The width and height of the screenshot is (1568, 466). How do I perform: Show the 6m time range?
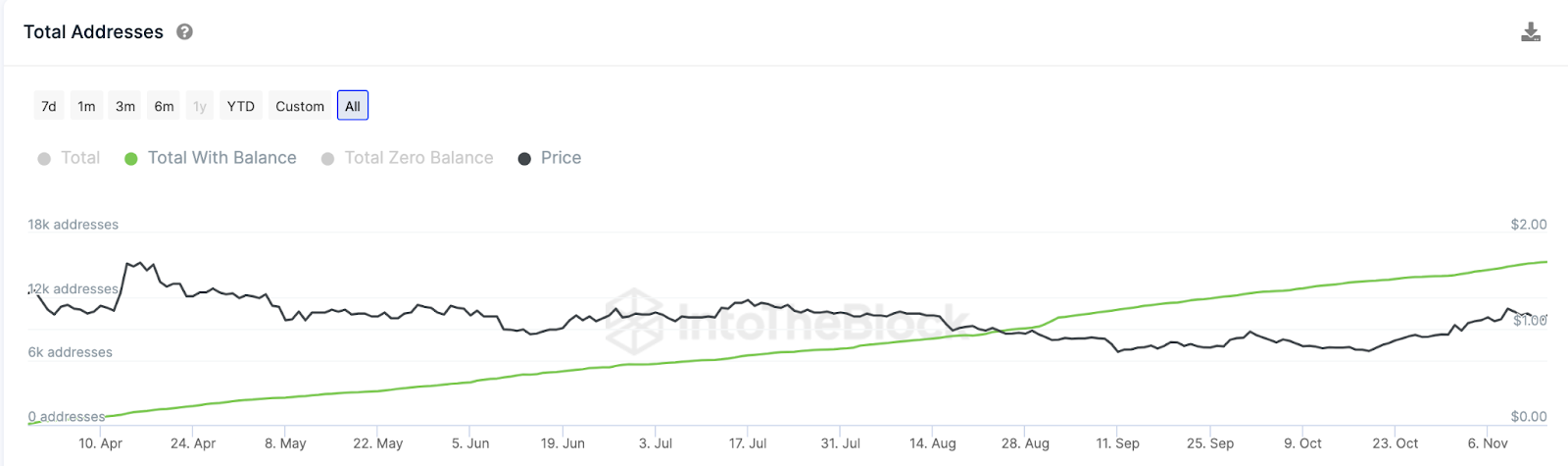click(164, 106)
